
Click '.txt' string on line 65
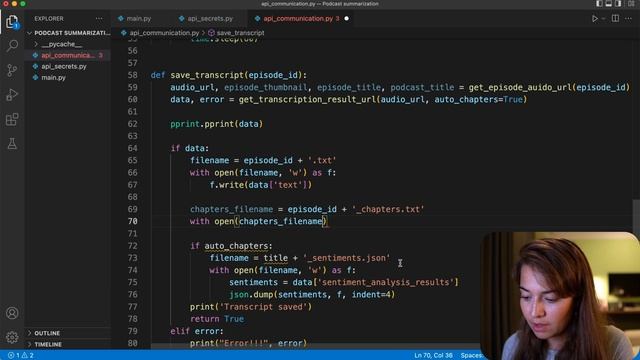[x=322, y=160]
